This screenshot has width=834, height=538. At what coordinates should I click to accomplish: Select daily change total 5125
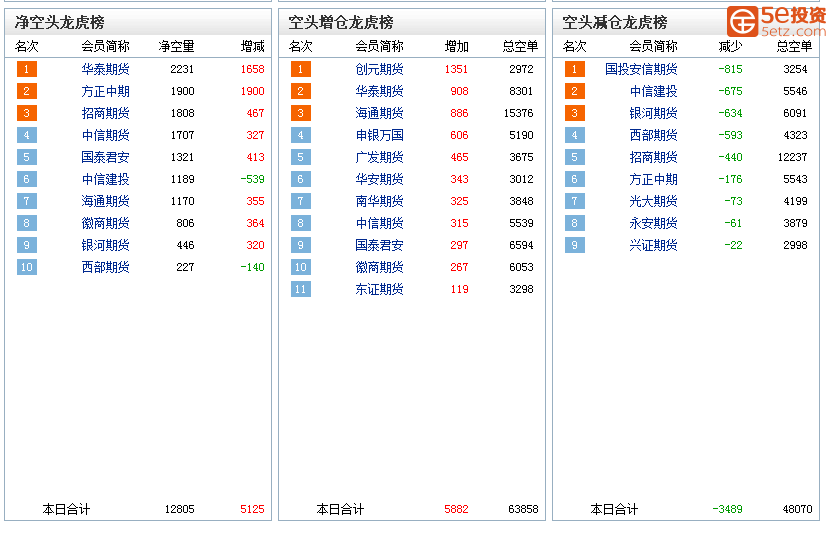(x=252, y=509)
